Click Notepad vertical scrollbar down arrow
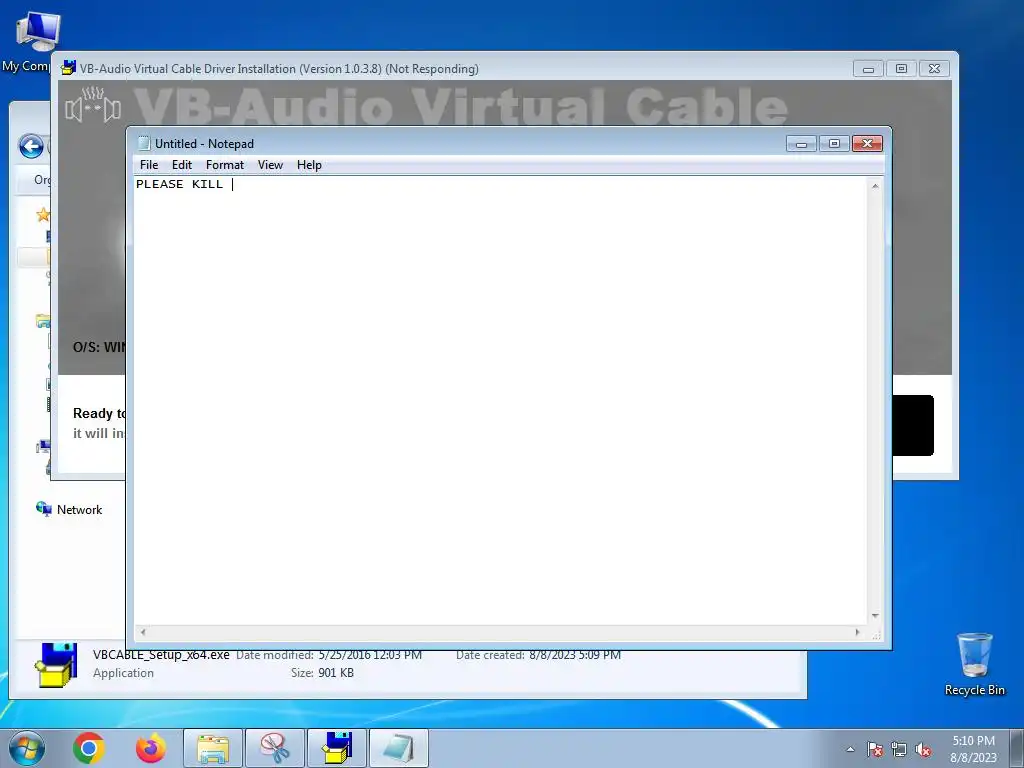 875,616
